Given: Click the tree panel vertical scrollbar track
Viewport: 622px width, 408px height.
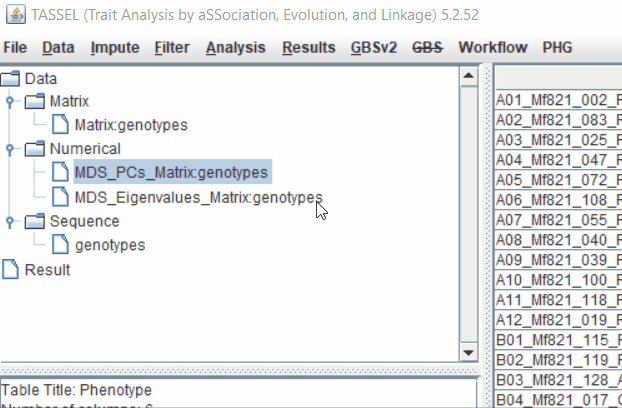Looking at the screenshot, I should [468, 214].
